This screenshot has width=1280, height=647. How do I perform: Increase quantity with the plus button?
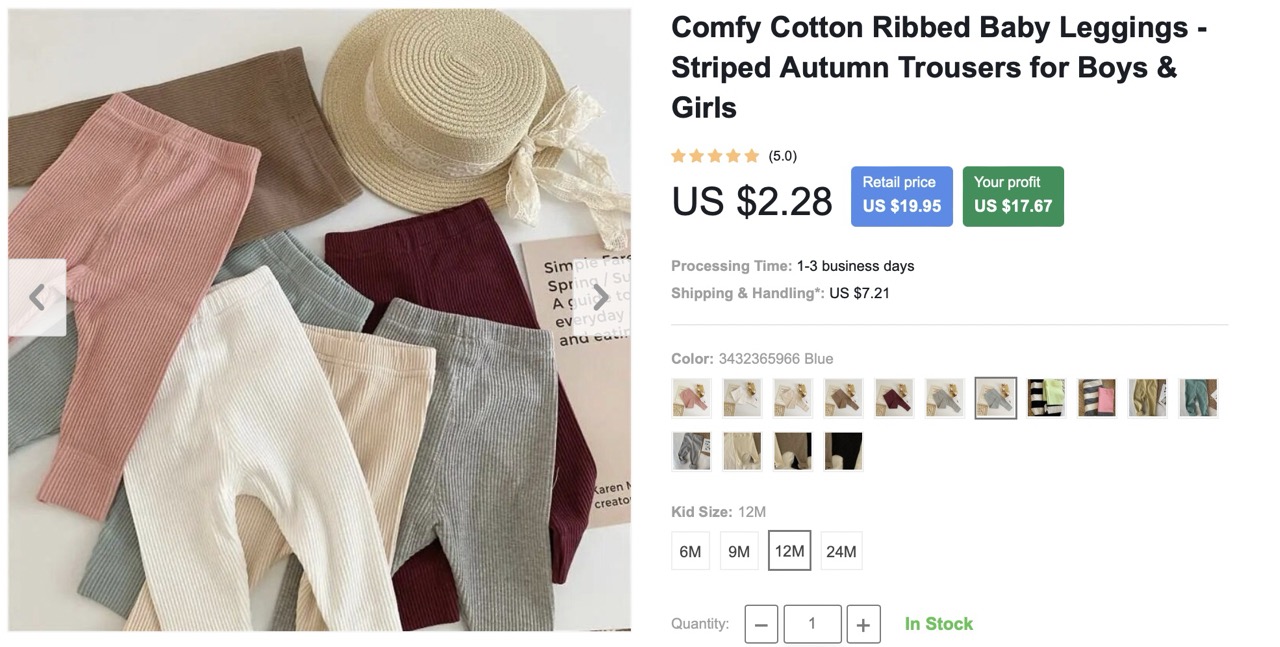coord(863,624)
